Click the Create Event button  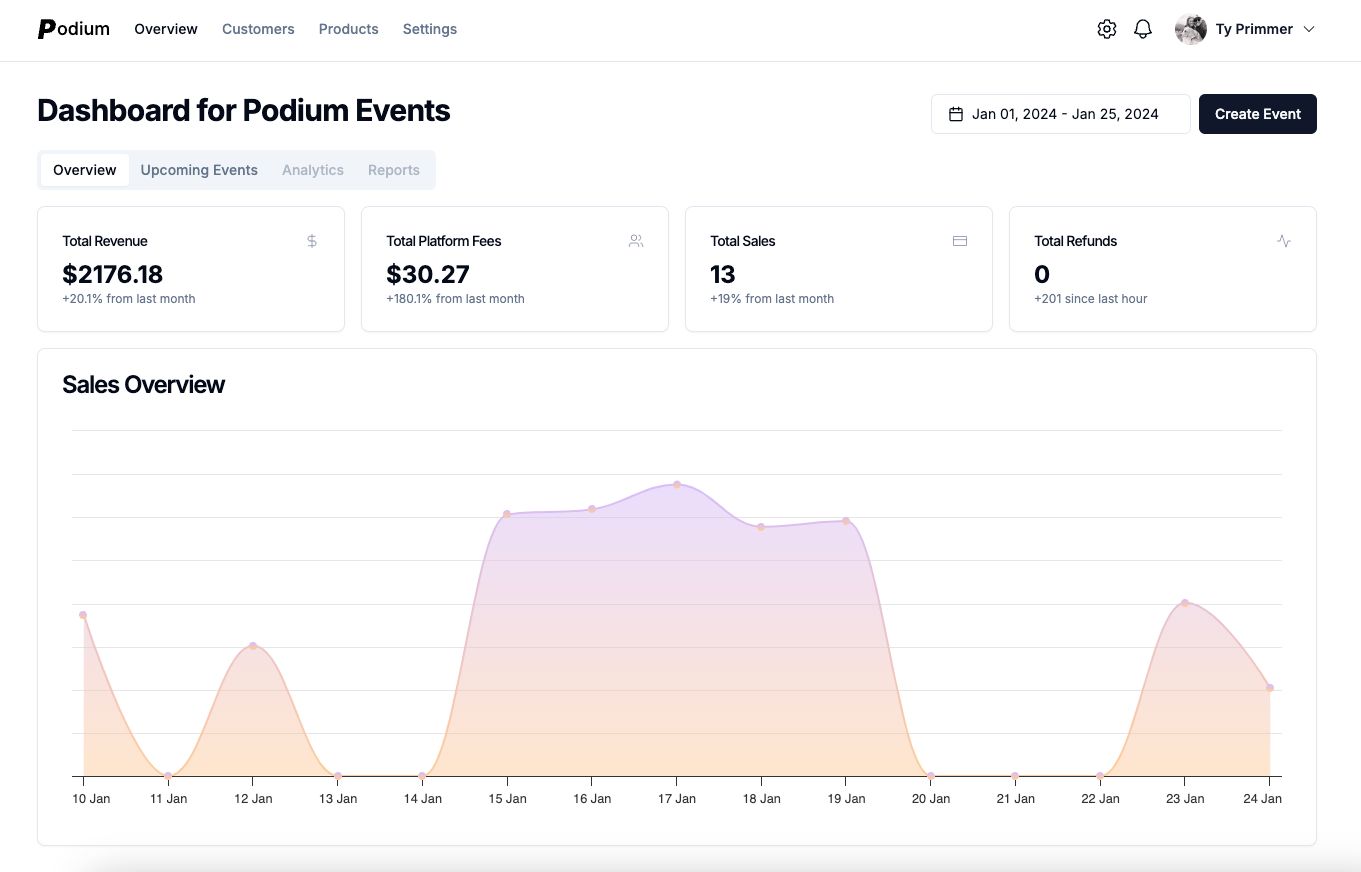1258,114
